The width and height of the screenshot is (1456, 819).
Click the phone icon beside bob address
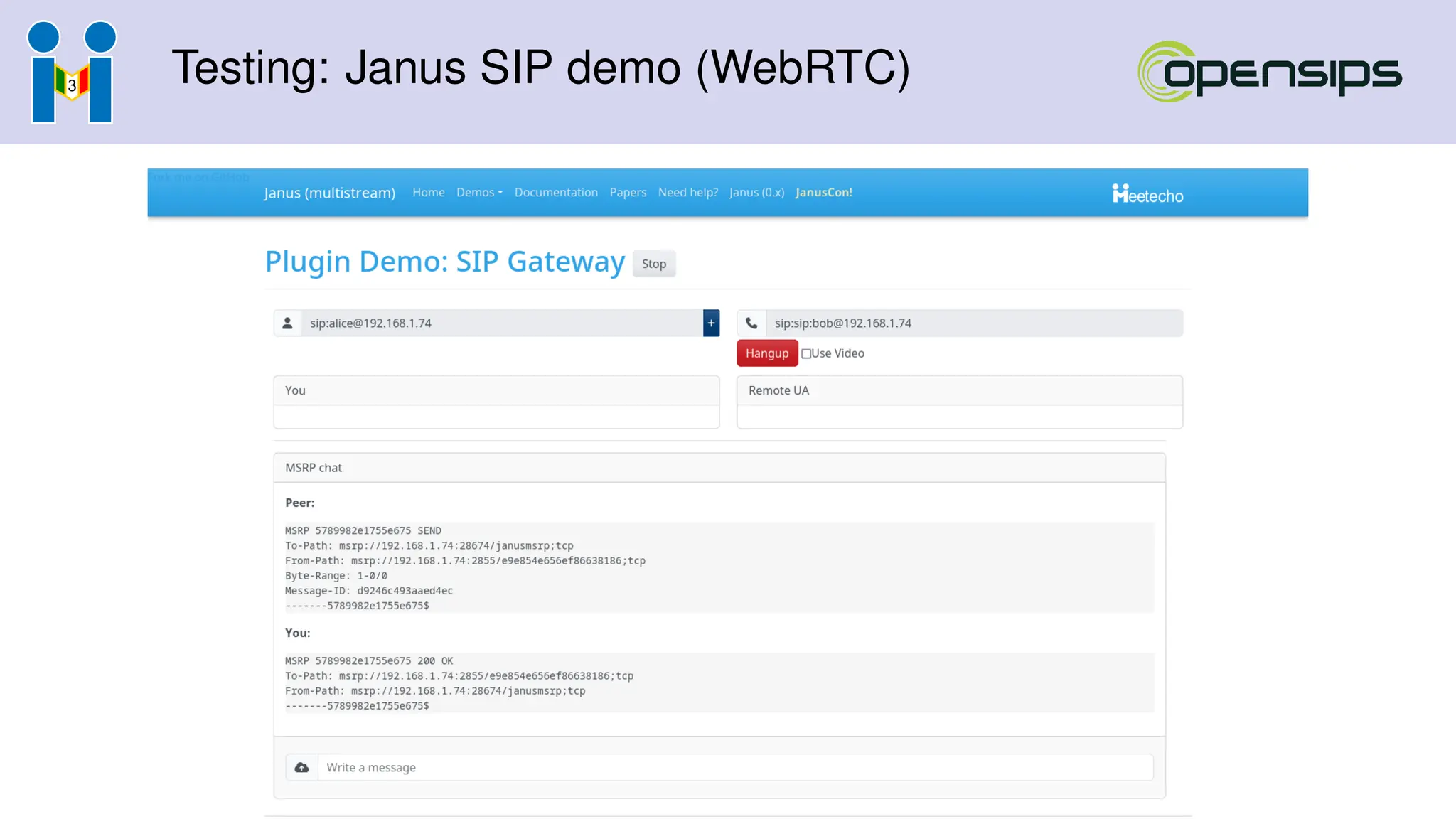[x=751, y=323]
